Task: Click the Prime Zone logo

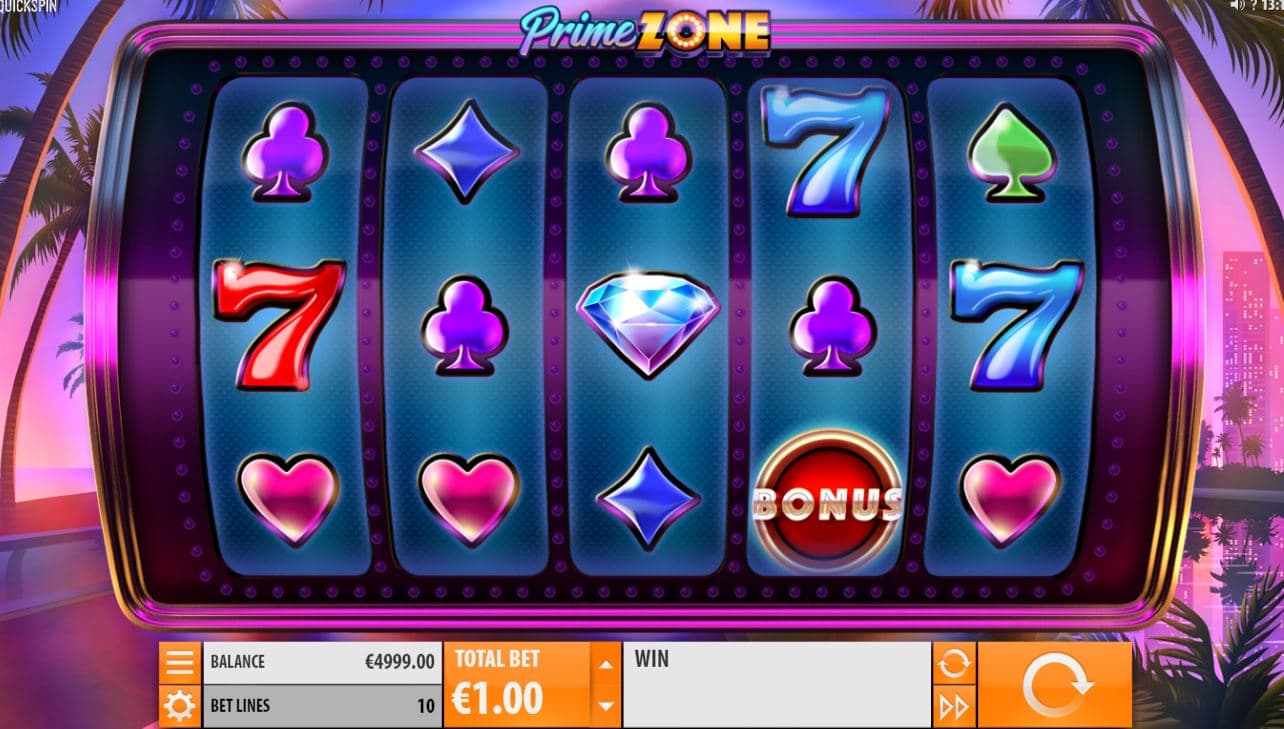Action: 645,32
